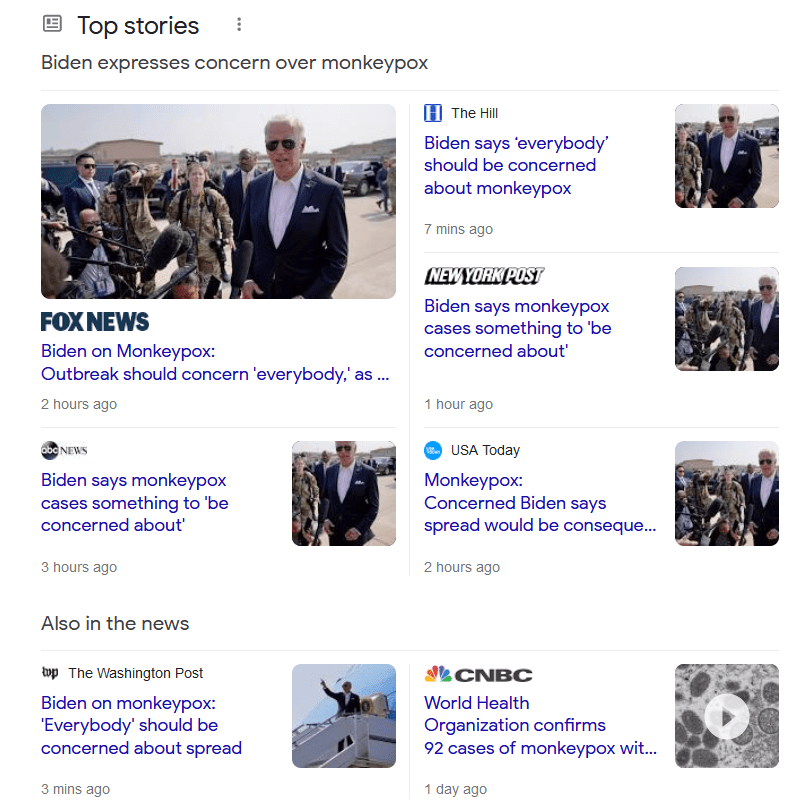Open The Hill 'everybody should be concerned' article
Image resolution: width=808 pixels, height=811 pixels.
click(x=516, y=165)
